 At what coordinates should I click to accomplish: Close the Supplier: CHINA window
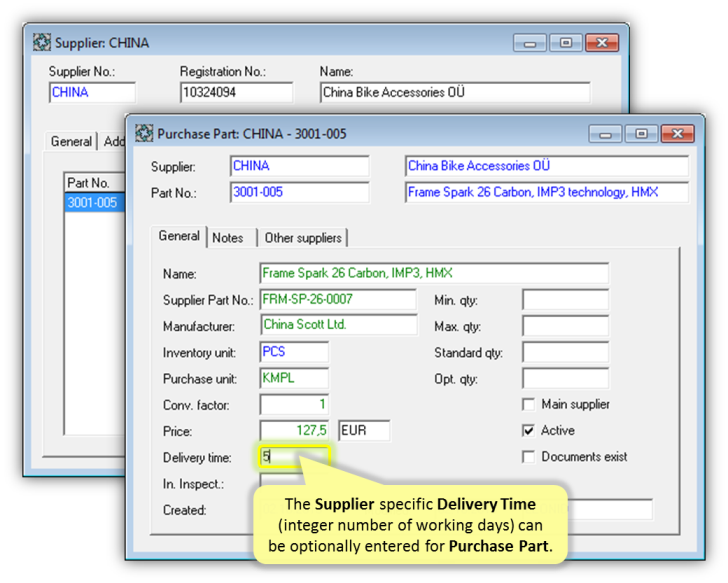[601, 43]
